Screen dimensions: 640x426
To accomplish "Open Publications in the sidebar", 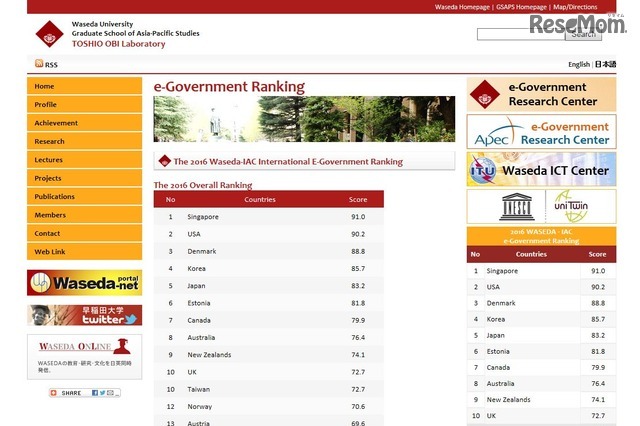I will pos(84,196).
